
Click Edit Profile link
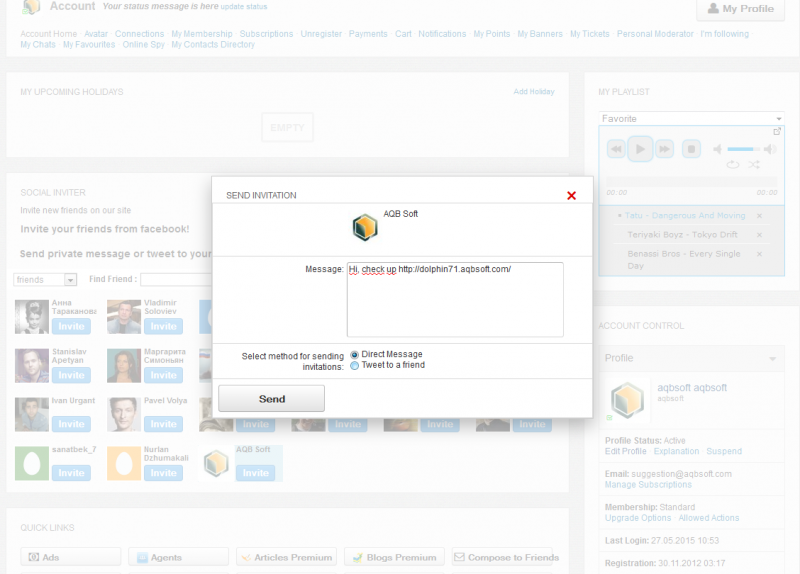626,451
